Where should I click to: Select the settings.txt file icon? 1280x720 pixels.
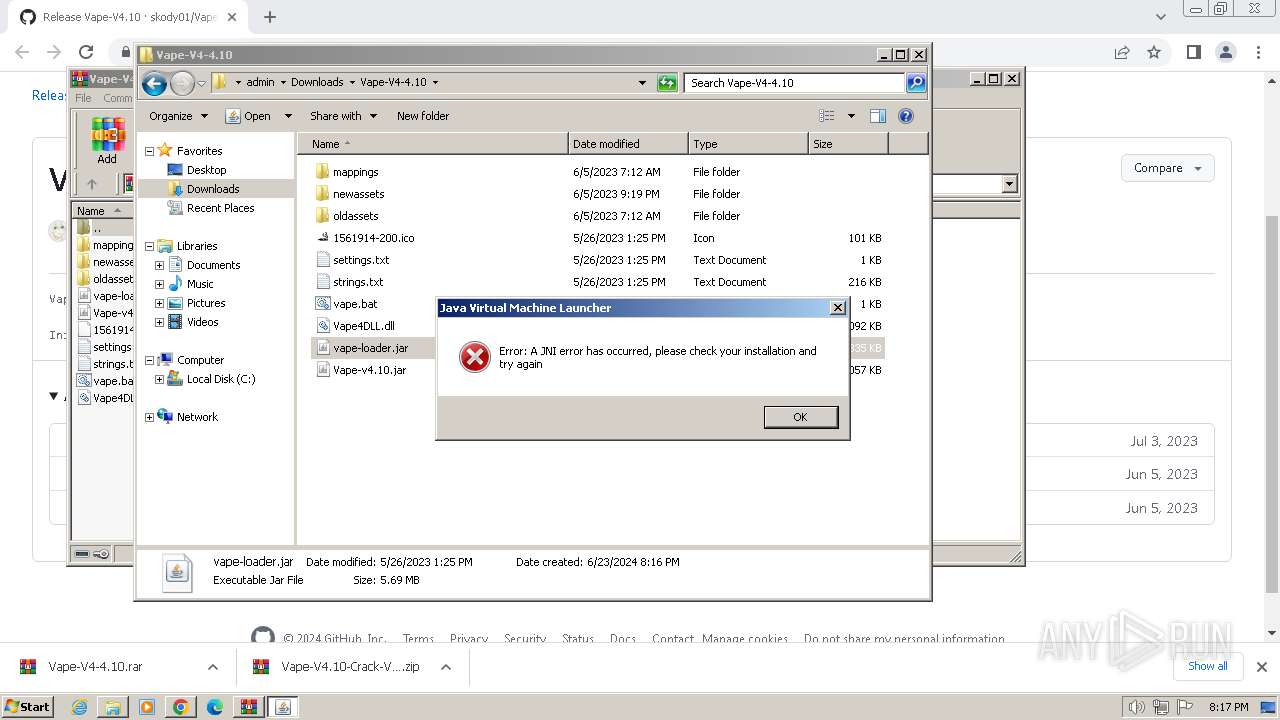tap(322, 260)
